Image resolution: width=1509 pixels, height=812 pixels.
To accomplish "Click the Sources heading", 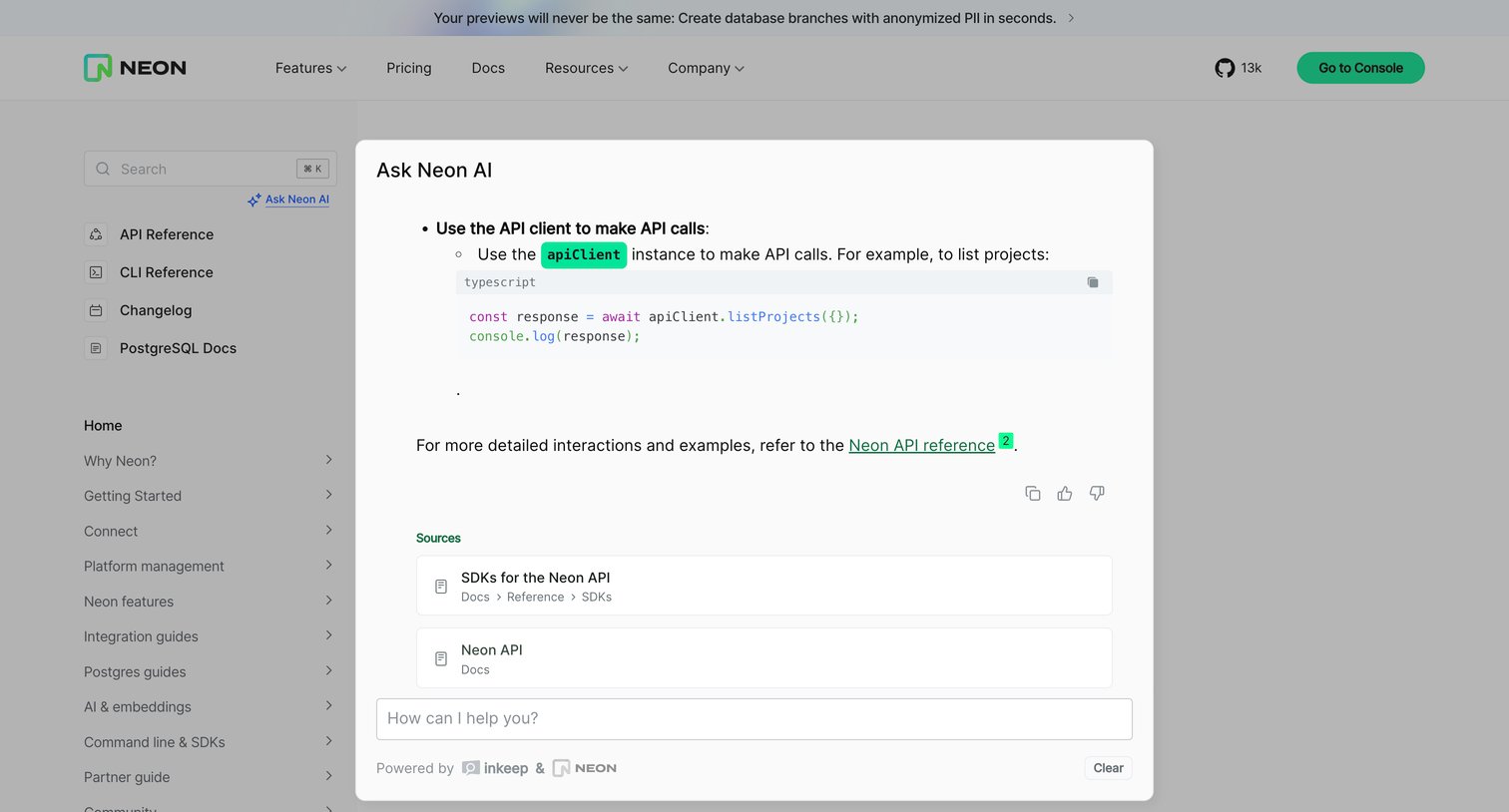I will click(438, 539).
